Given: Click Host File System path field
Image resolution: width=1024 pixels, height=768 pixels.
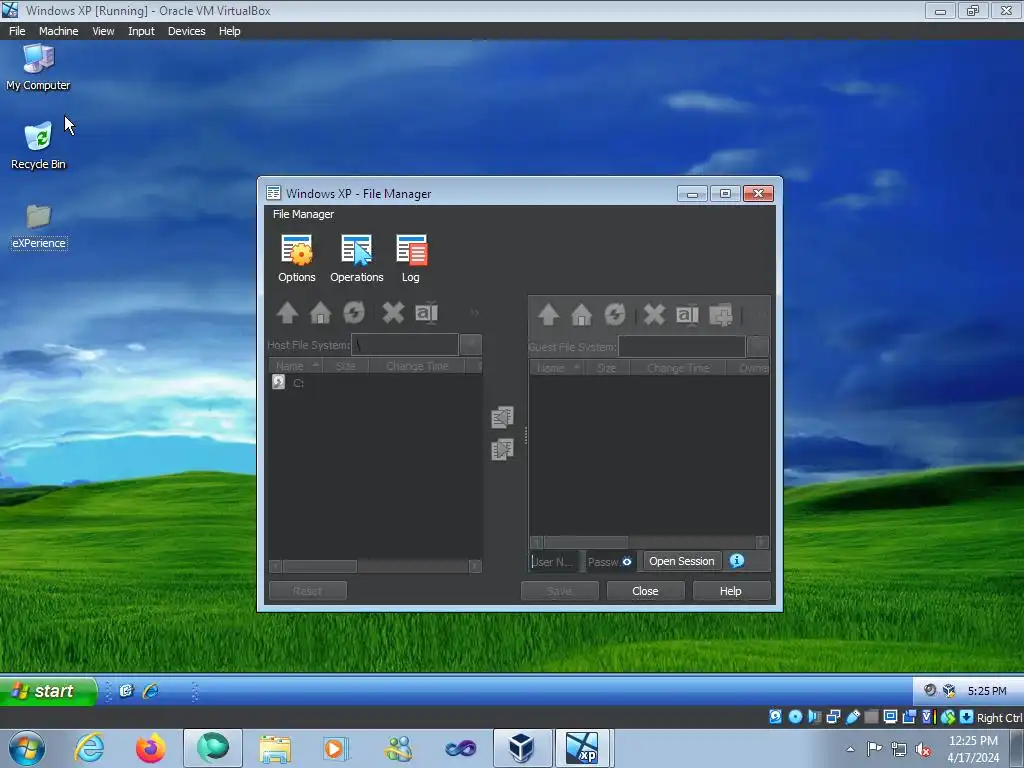Looking at the screenshot, I should (x=405, y=344).
